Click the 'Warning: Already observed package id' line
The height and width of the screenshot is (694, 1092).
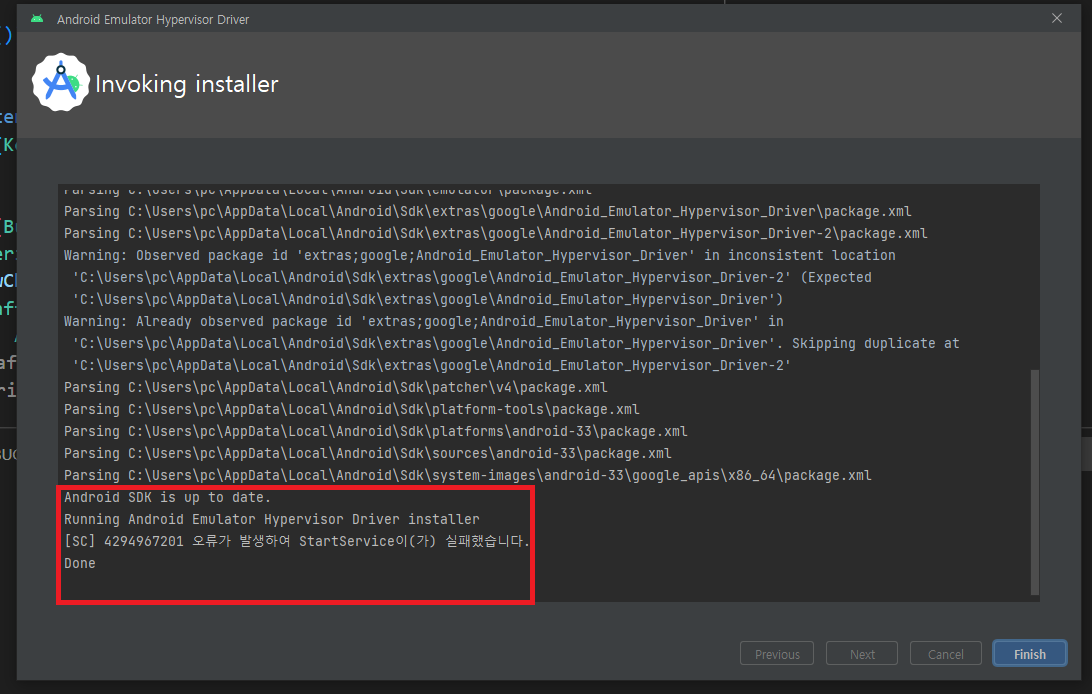pyautogui.click(x=423, y=322)
